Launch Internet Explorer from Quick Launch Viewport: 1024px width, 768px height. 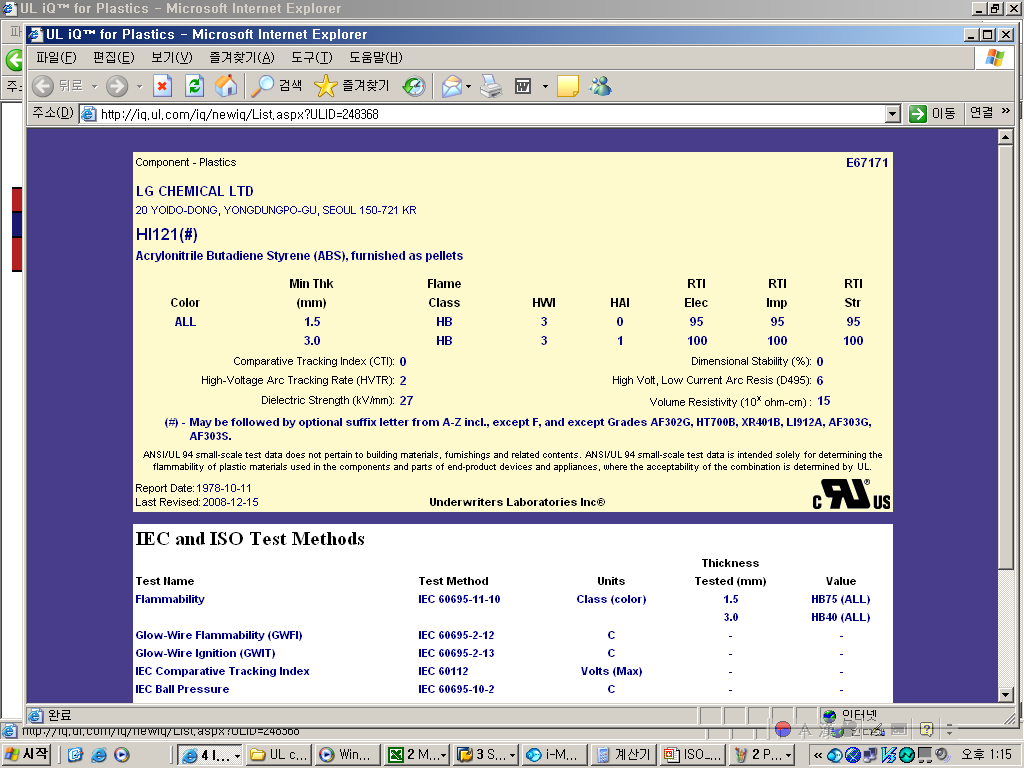tap(99, 755)
